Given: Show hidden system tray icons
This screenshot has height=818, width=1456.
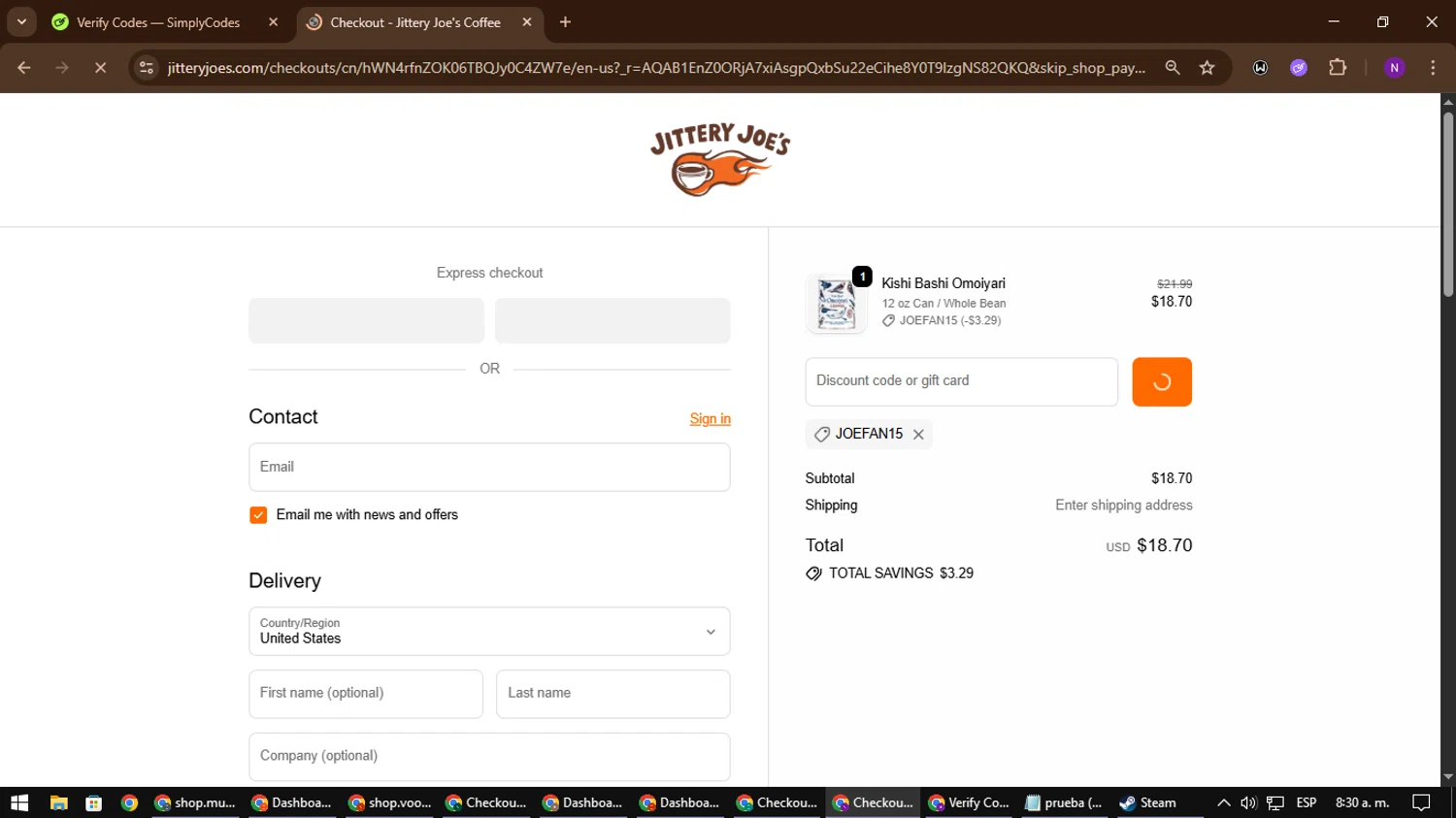Looking at the screenshot, I should pyautogui.click(x=1224, y=802).
